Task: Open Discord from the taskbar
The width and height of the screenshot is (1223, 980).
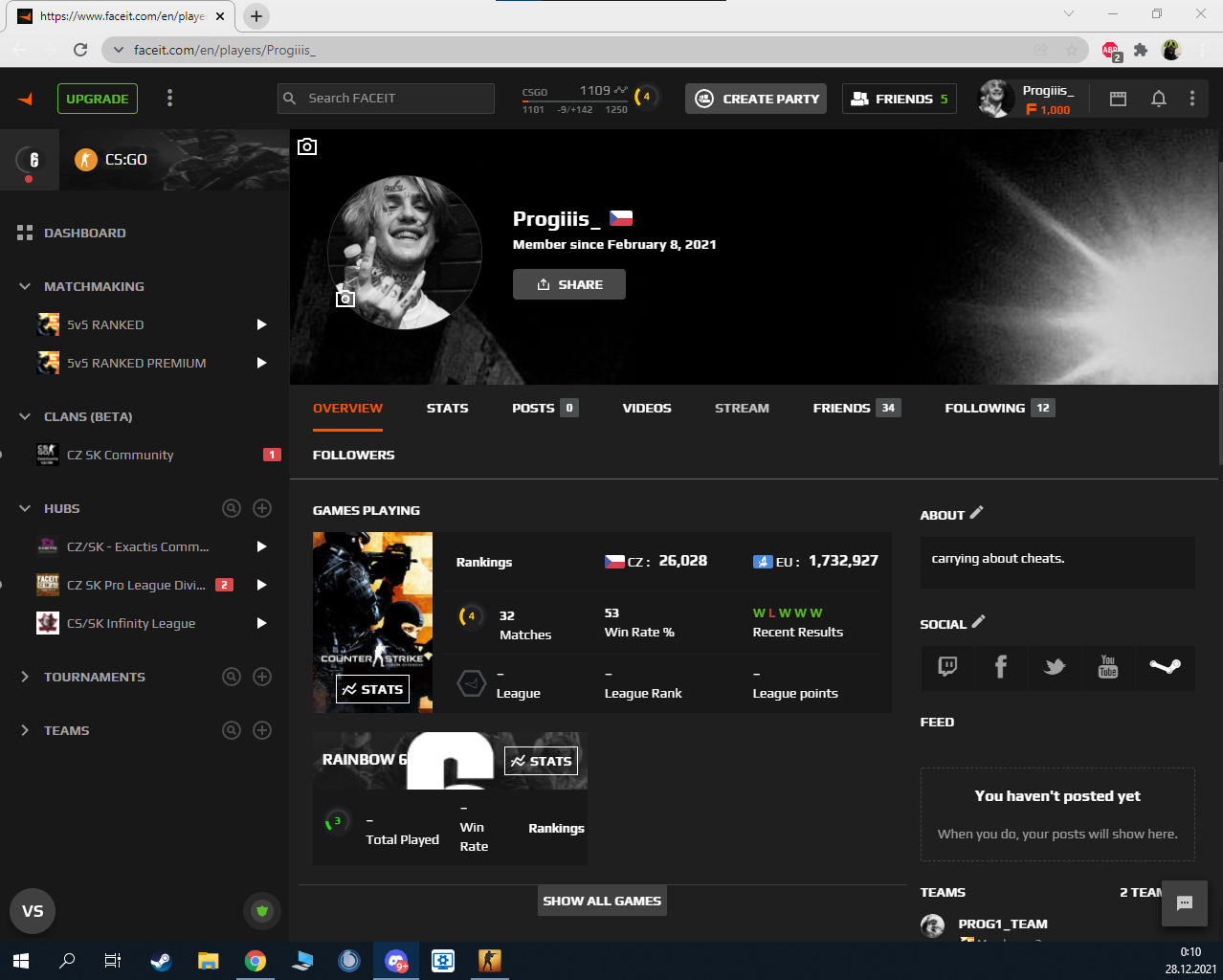Action: tap(396, 961)
